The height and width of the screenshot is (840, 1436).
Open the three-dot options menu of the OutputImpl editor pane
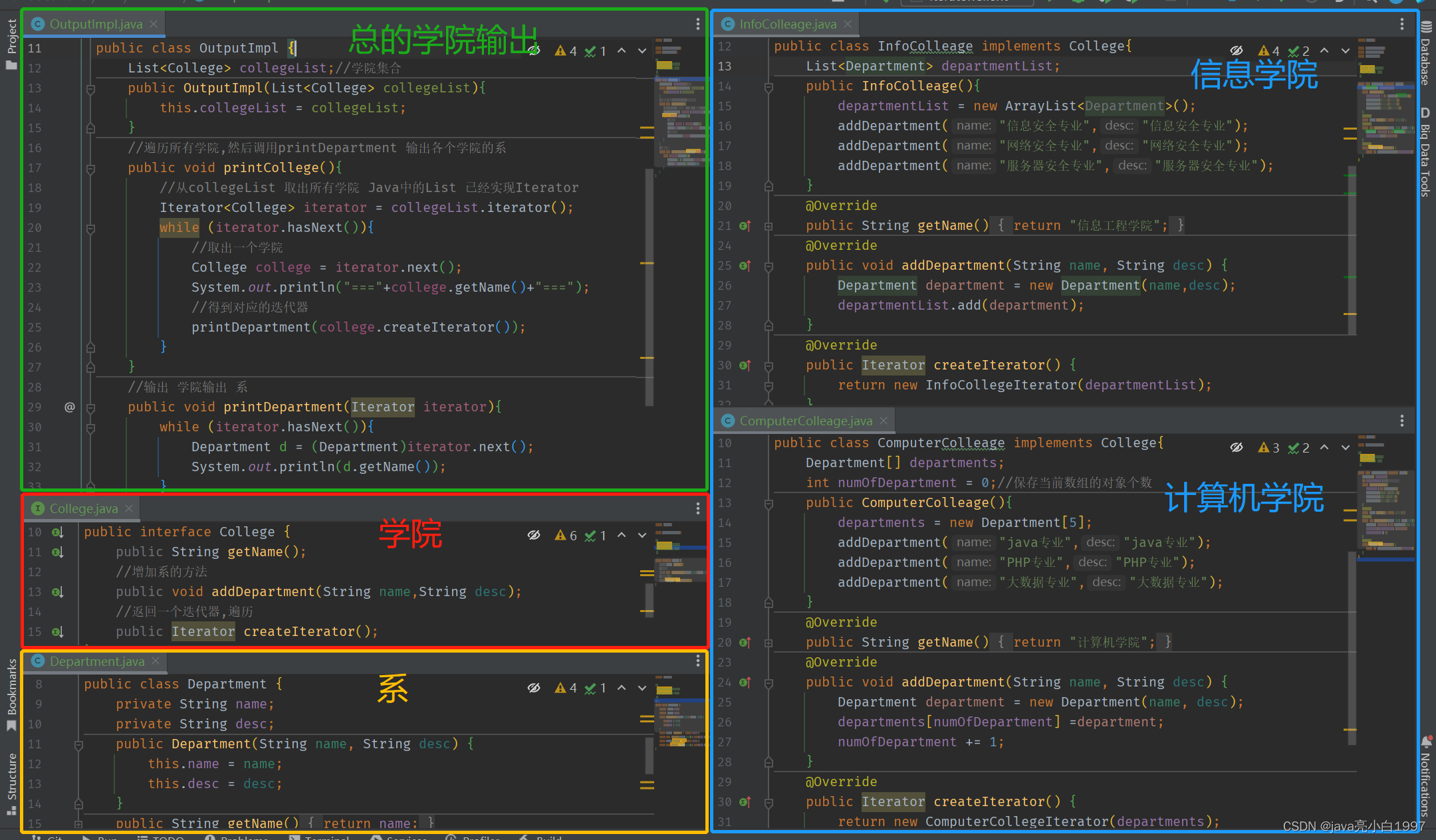(697, 25)
